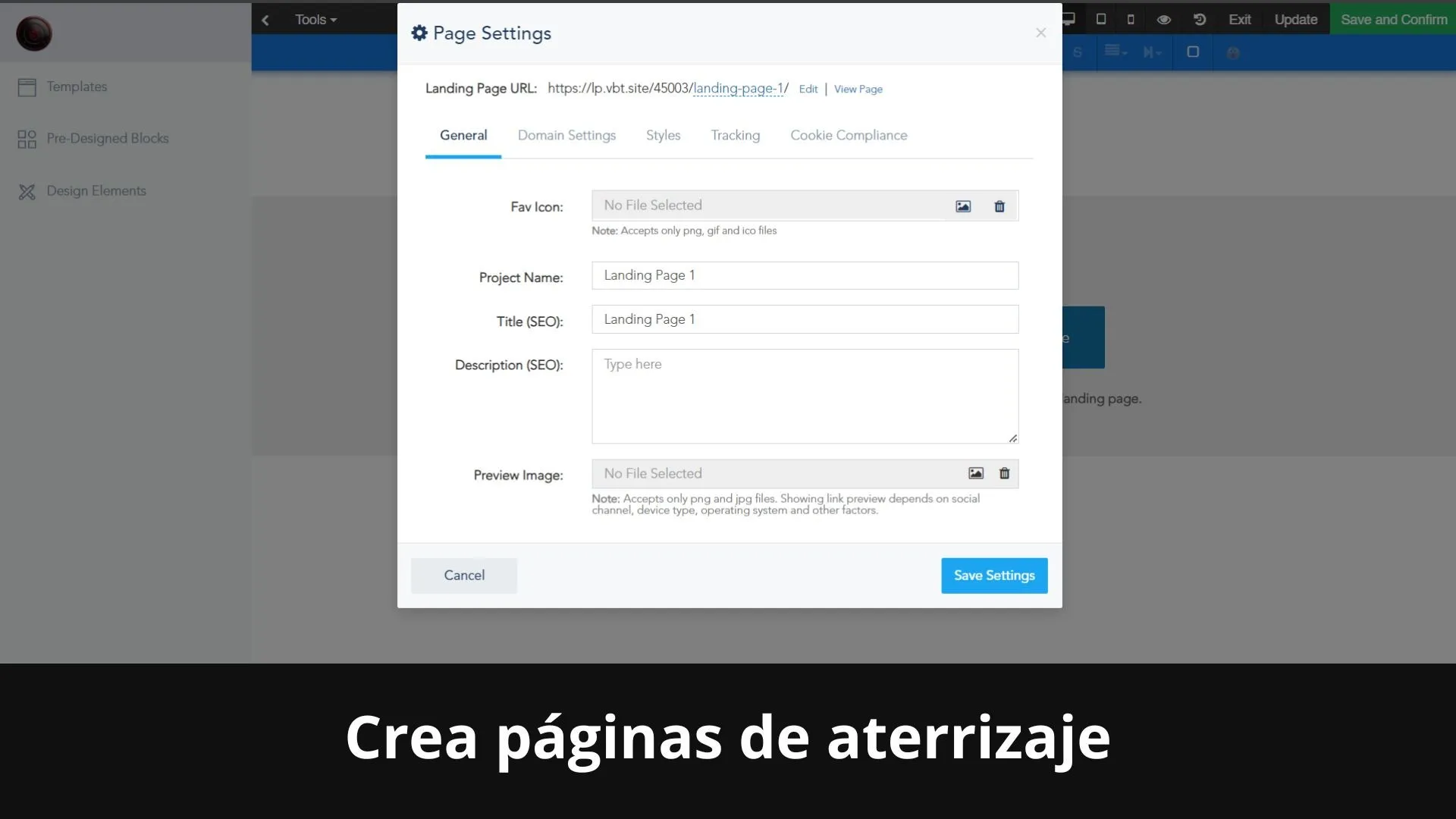Click the eye preview icon in toolbar
This screenshot has height=819, width=1456.
click(1163, 18)
